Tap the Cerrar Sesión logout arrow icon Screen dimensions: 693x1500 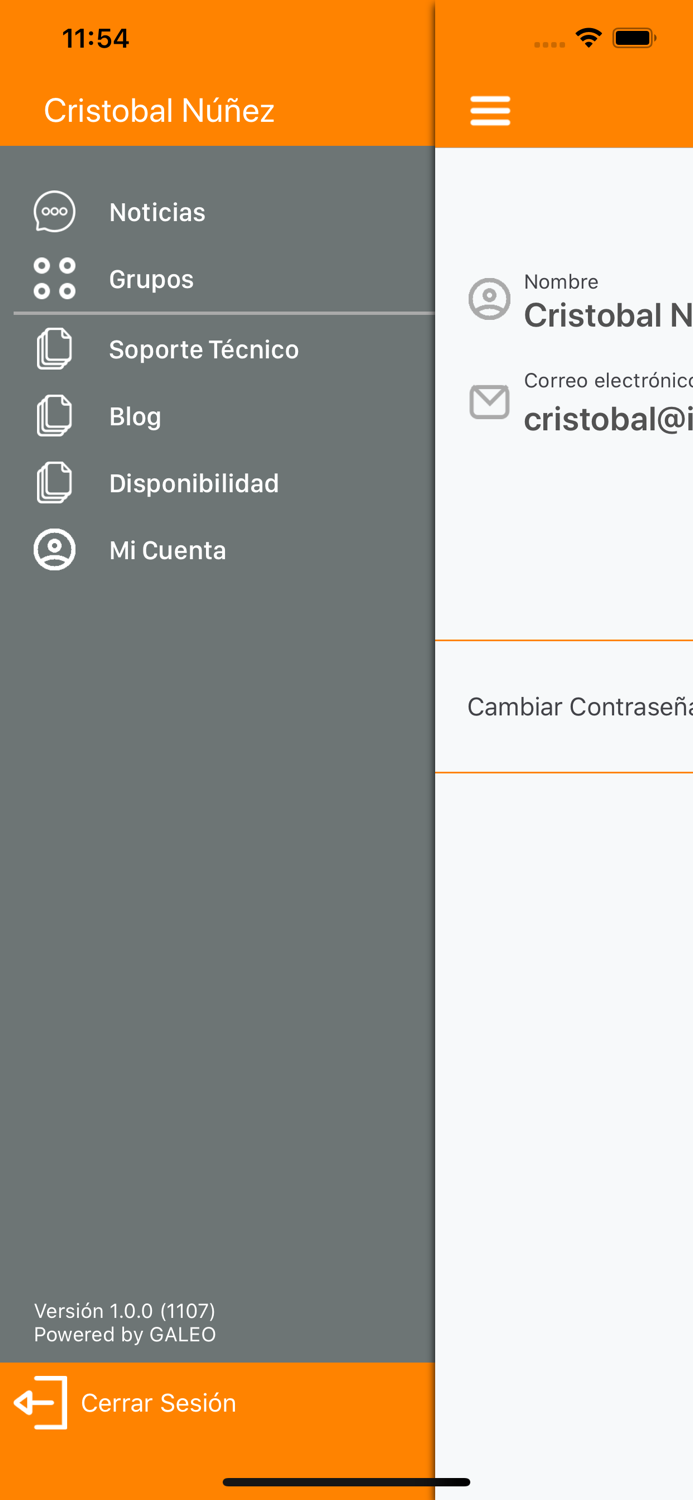pyautogui.click(x=40, y=1403)
